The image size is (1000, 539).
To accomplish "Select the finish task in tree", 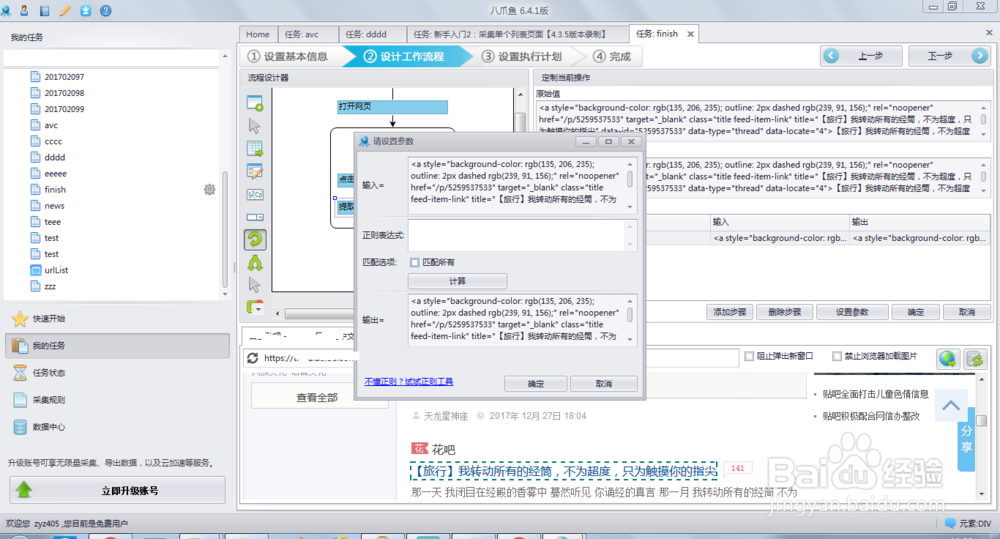I will (55, 189).
